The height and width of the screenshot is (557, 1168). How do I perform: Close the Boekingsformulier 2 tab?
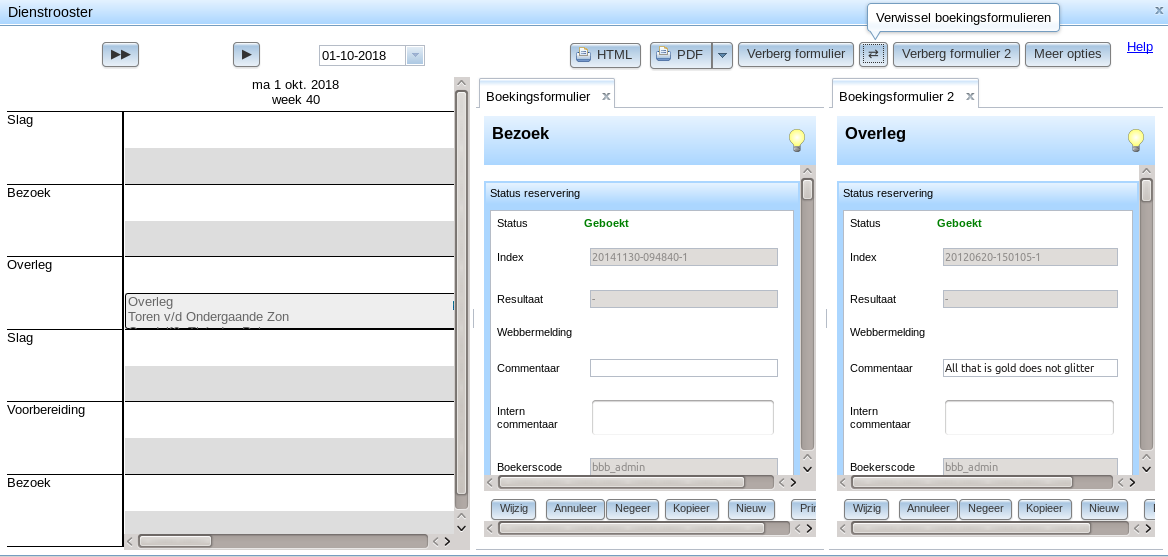point(970,96)
